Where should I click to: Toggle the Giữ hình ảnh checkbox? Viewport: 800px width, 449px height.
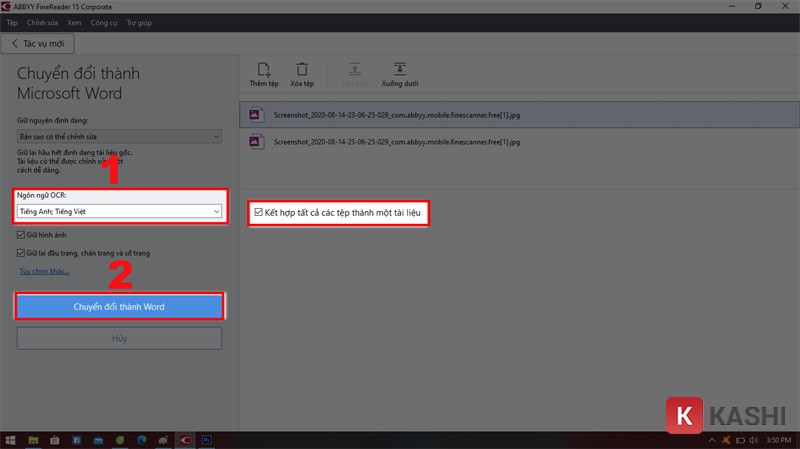22,235
